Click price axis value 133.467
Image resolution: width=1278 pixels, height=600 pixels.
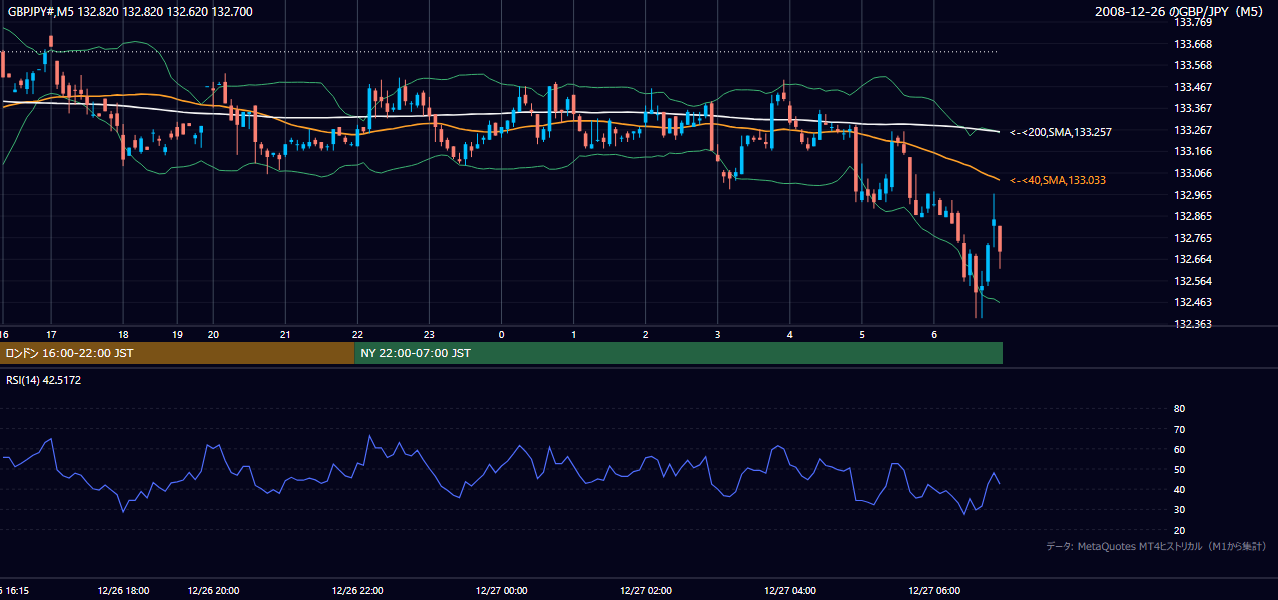point(1192,87)
